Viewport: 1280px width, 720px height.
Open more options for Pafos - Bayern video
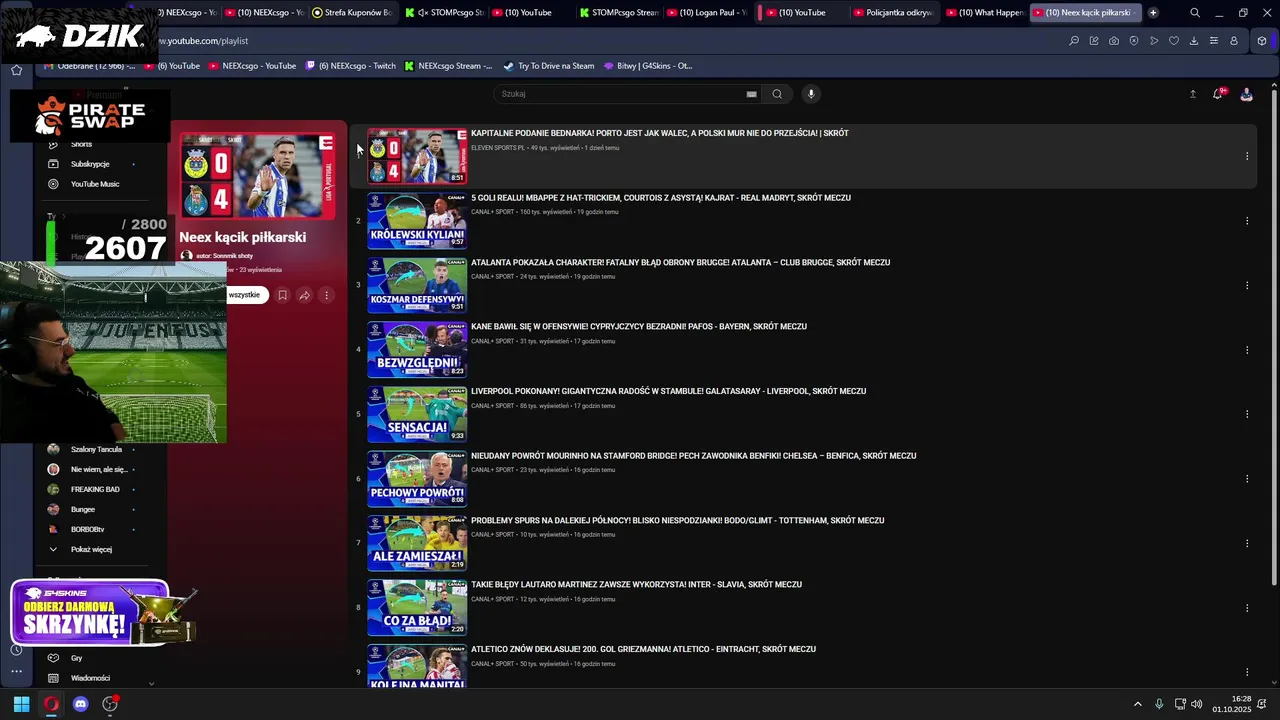coord(1247,350)
